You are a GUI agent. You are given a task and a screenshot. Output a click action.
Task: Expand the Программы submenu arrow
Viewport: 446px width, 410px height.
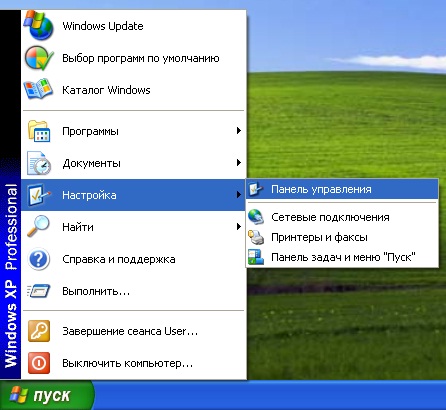tap(238, 131)
